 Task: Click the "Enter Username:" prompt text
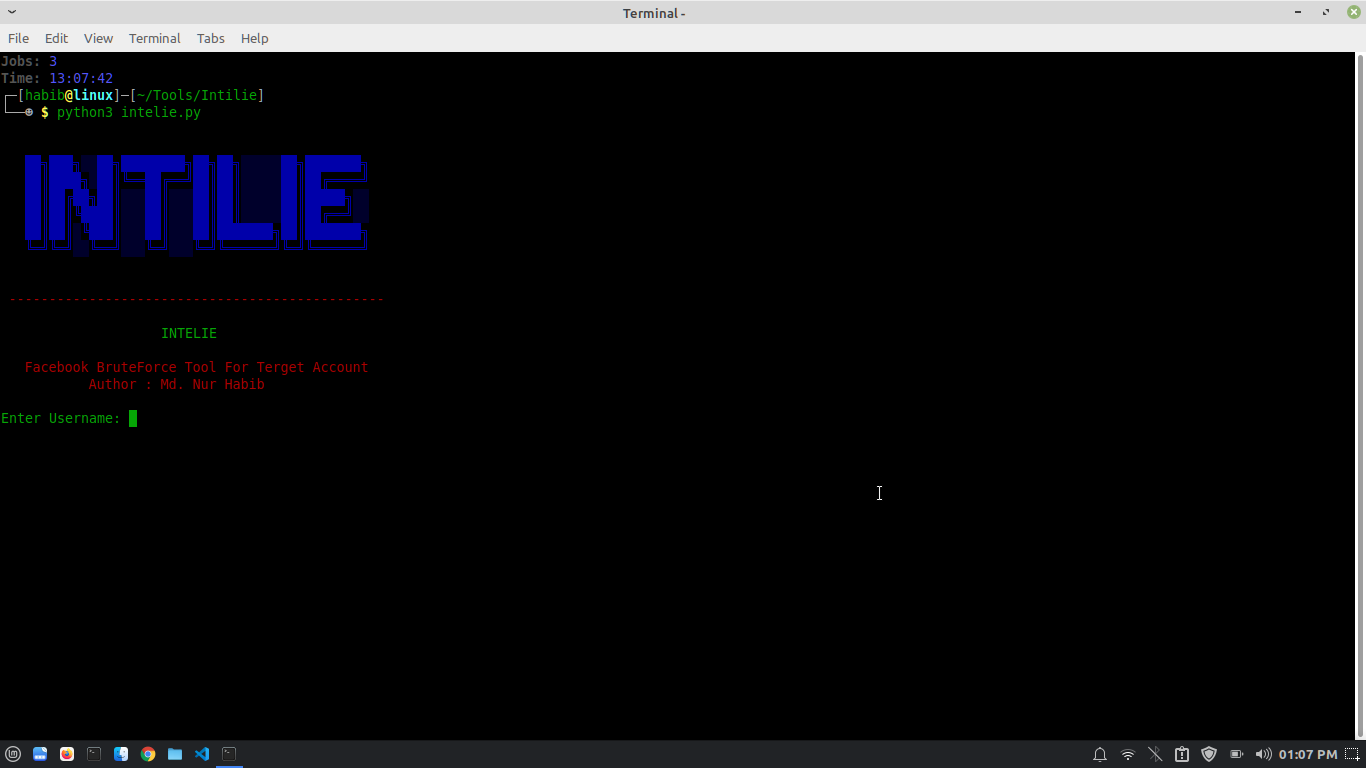tap(61, 418)
